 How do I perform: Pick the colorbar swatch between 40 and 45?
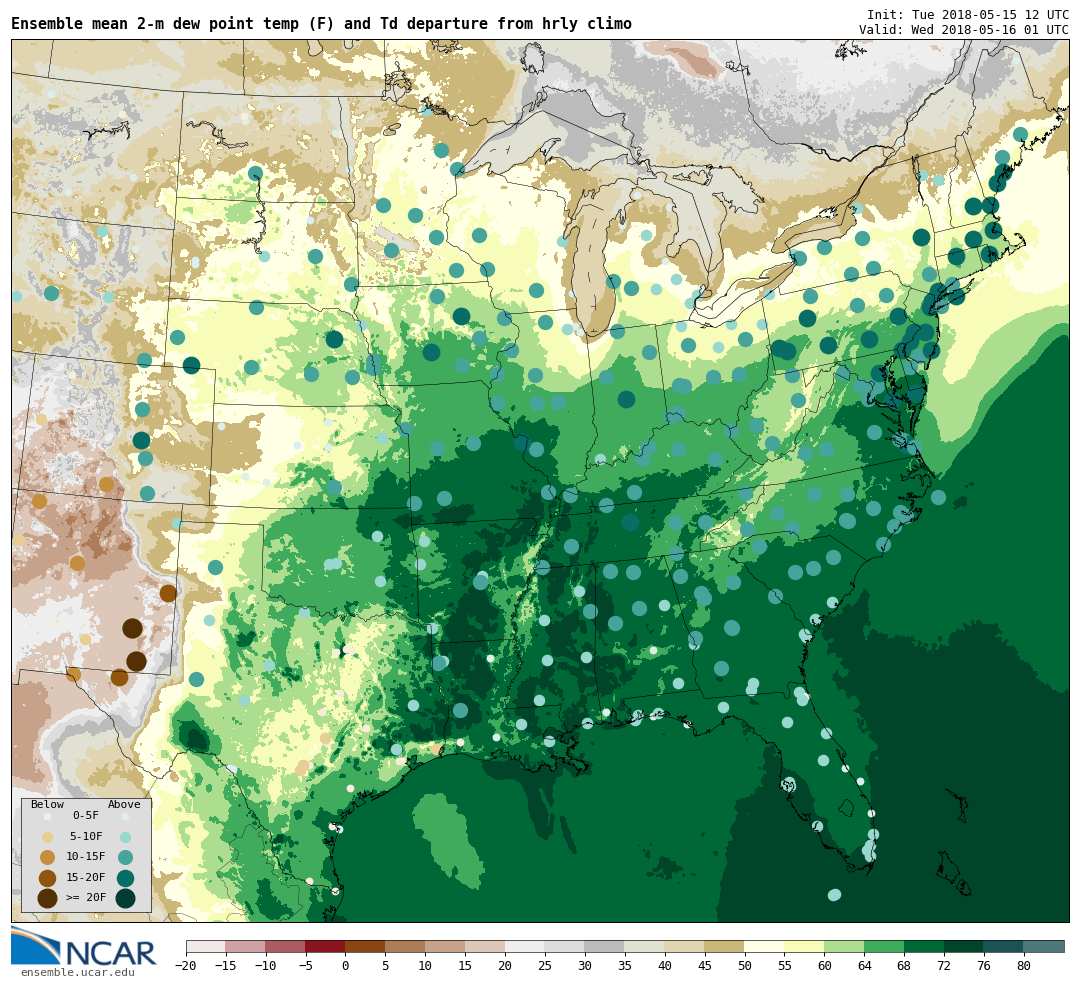[x=685, y=946]
